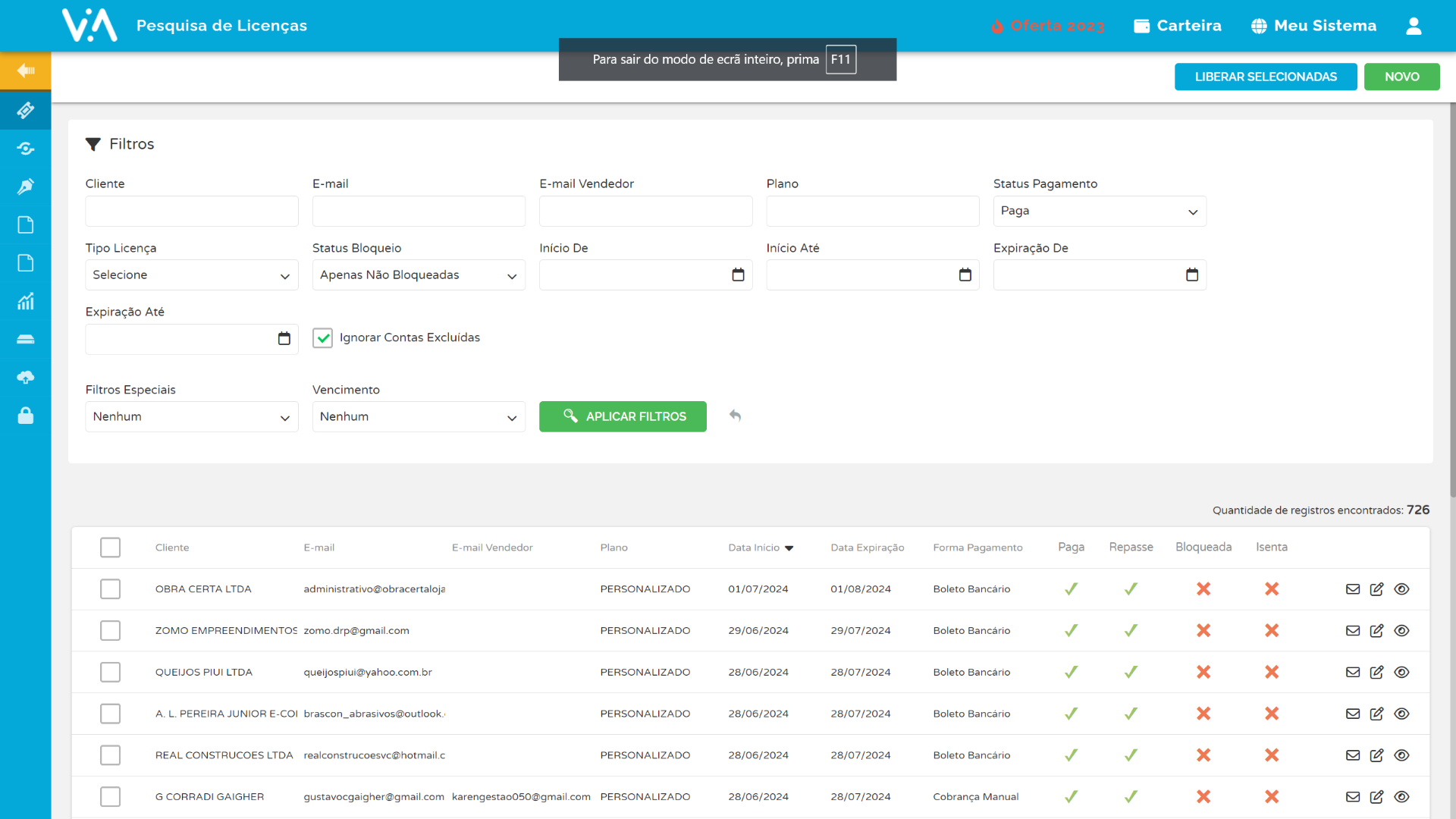Viewport: 1456px width, 819px height.
Task: Open the Status Pagamento dropdown
Action: click(1100, 212)
